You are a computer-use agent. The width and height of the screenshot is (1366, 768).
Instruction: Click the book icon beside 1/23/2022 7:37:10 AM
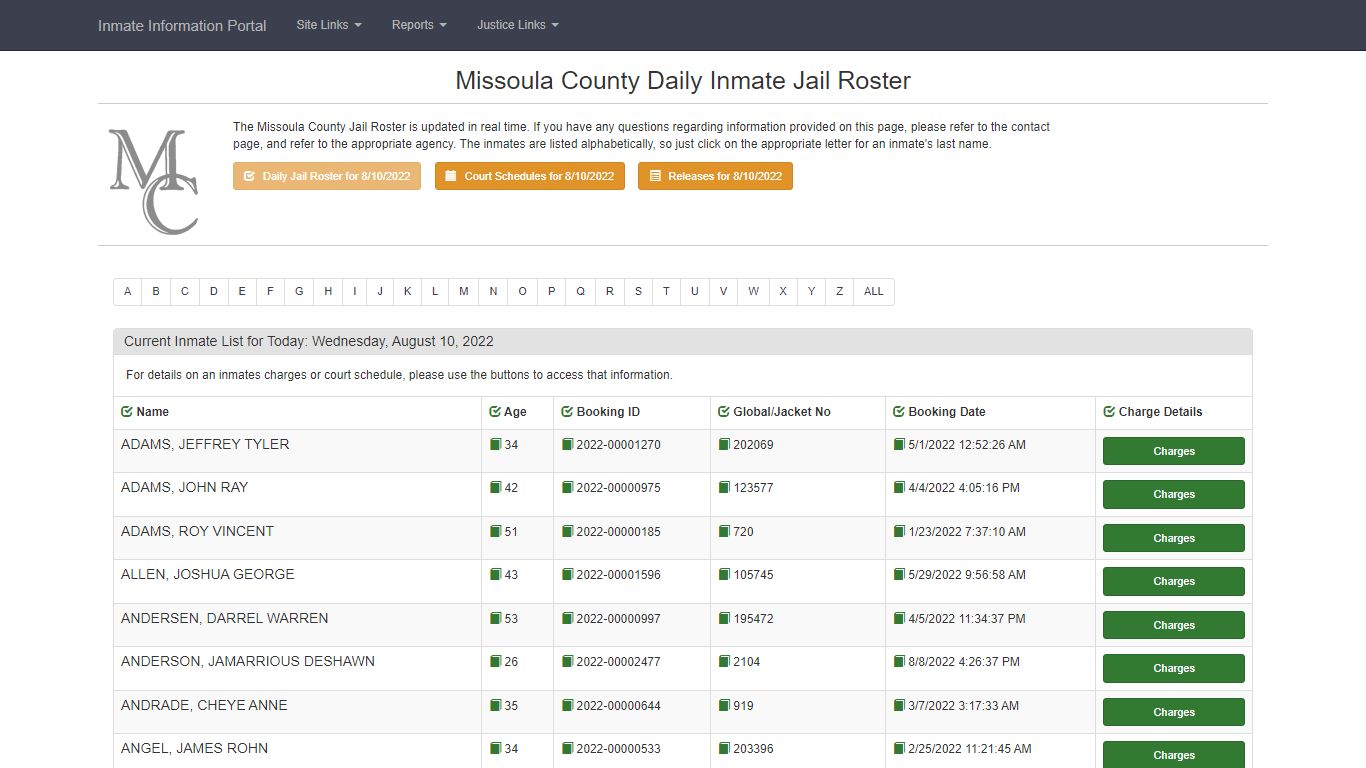click(x=899, y=531)
